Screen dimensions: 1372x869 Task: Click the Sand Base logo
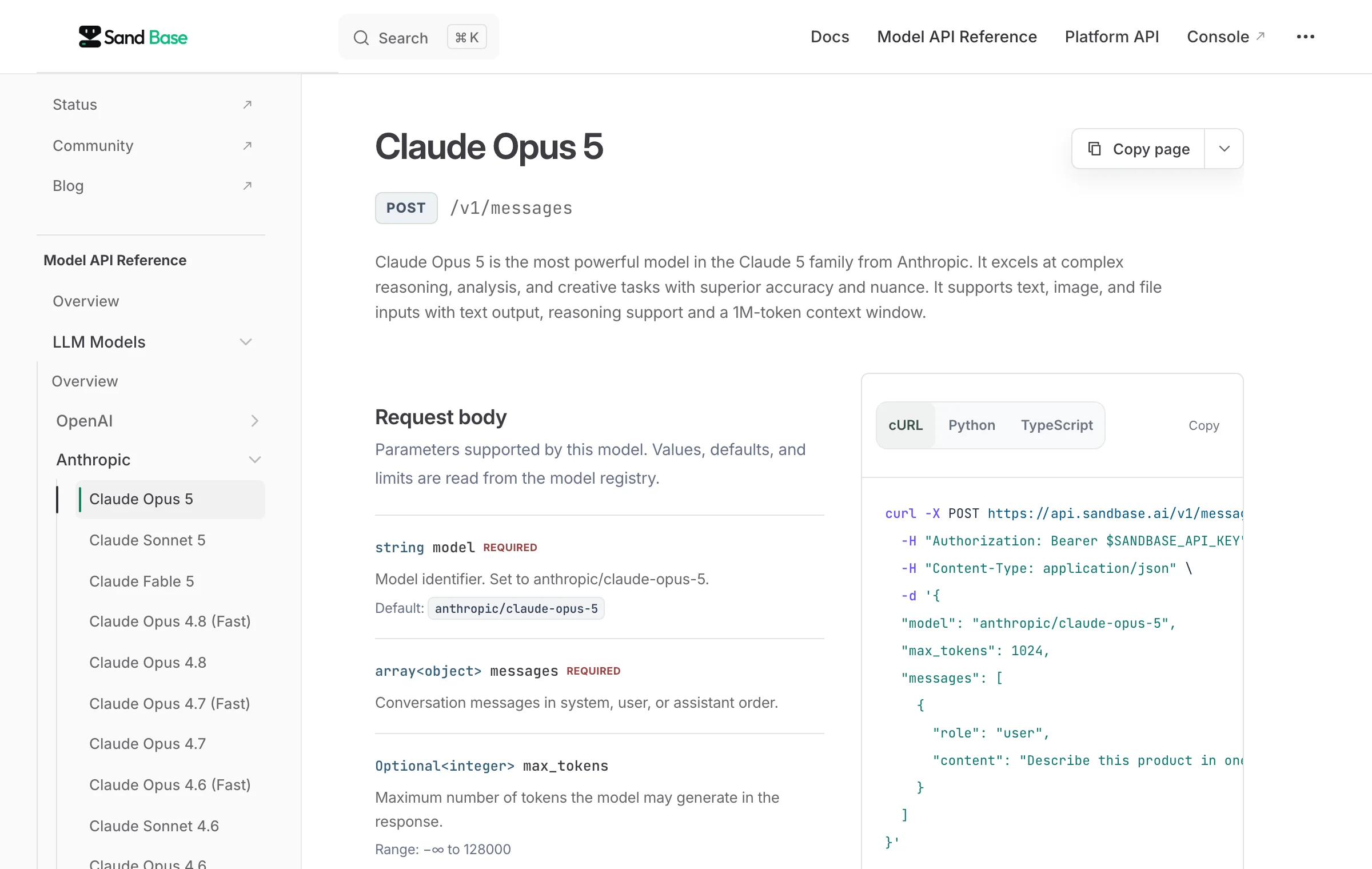point(133,37)
